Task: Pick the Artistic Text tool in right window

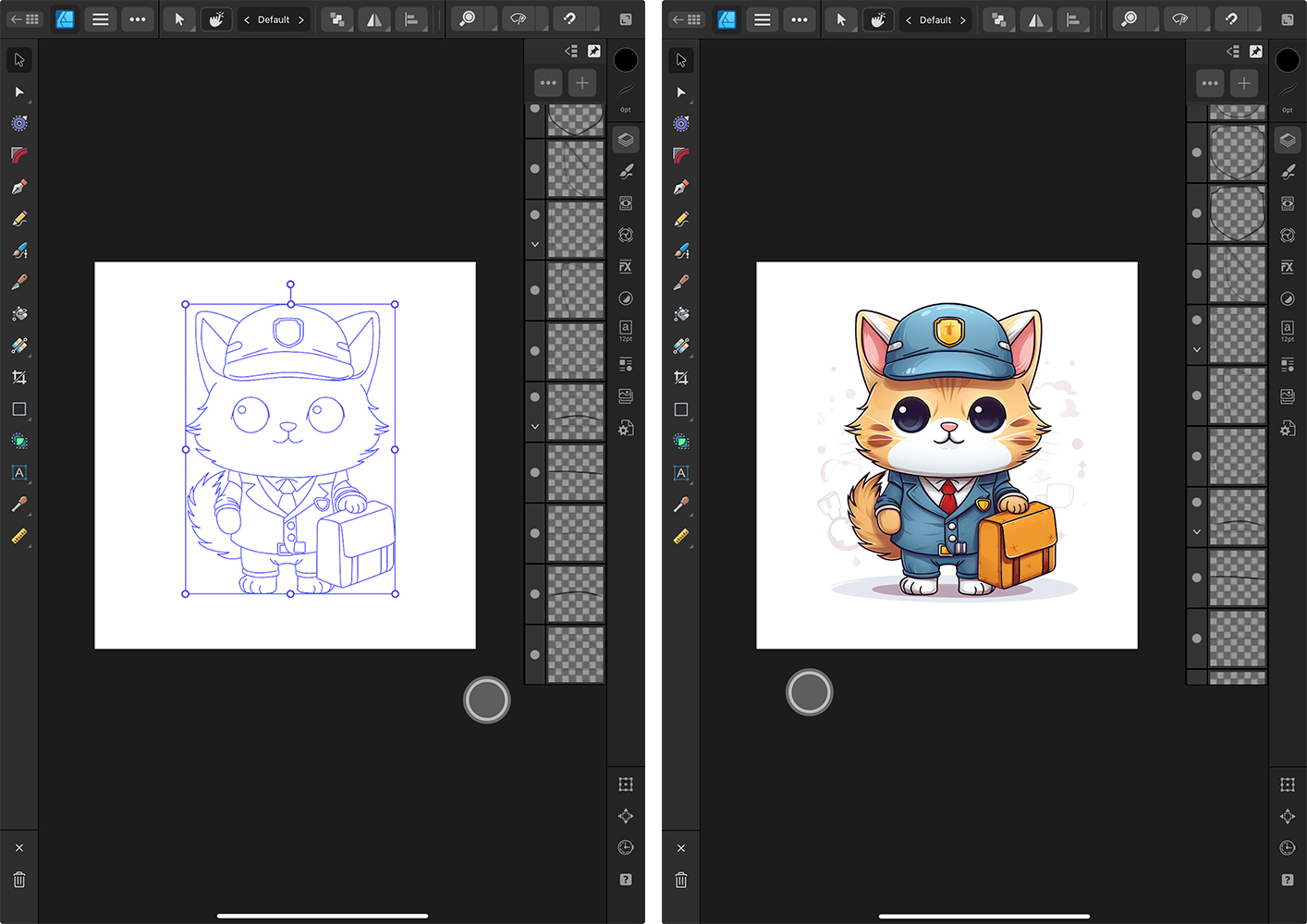Action: (x=681, y=473)
